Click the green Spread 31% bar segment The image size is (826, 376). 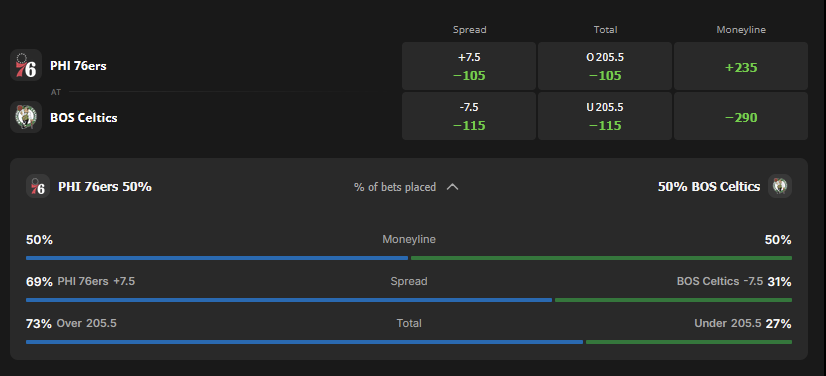click(x=673, y=300)
